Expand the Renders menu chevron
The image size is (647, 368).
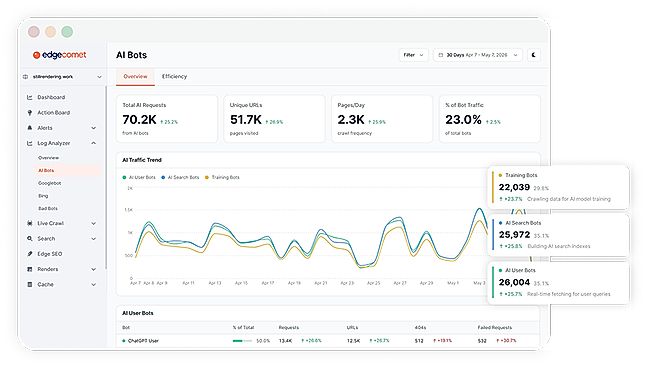[x=94, y=269]
